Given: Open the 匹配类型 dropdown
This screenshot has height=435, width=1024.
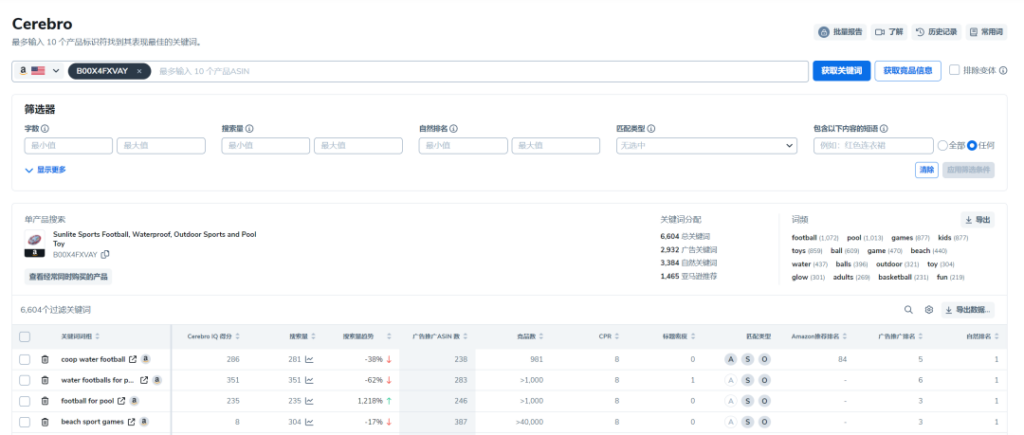Looking at the screenshot, I should click(705, 146).
